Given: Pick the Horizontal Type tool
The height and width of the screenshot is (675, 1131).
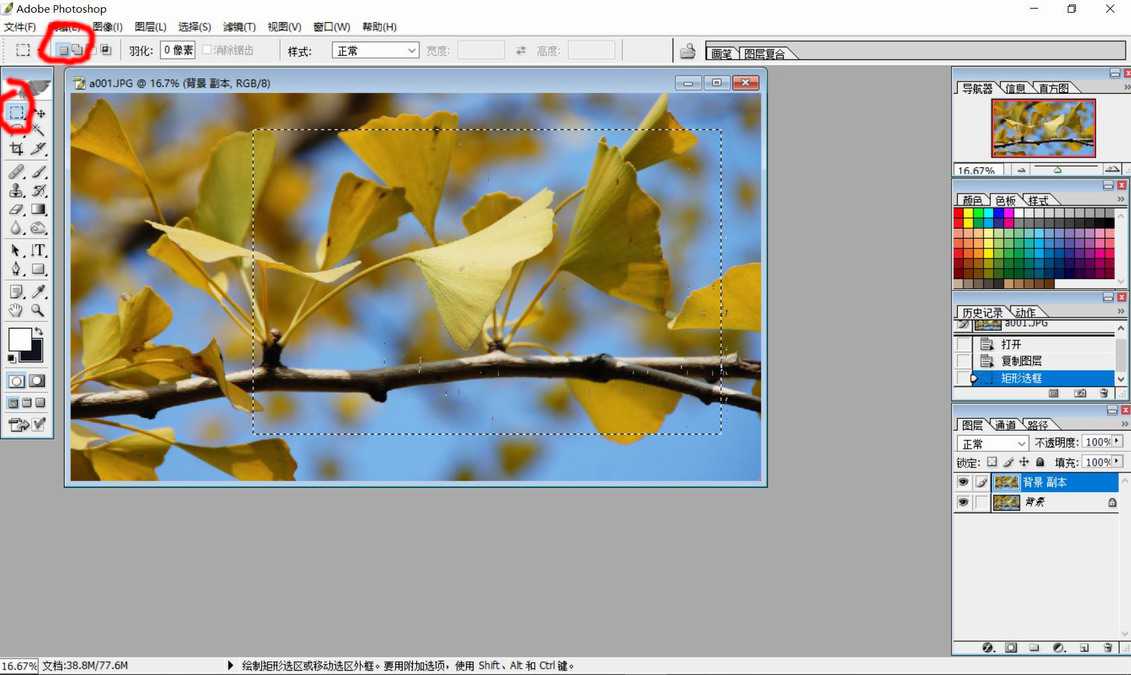Looking at the screenshot, I should pos(38,251).
